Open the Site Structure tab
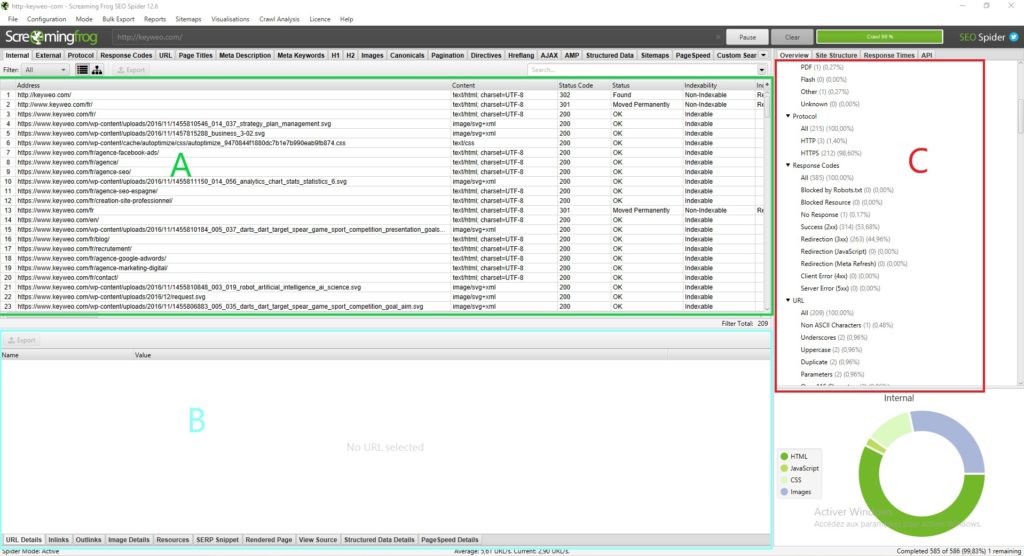 (x=836, y=56)
